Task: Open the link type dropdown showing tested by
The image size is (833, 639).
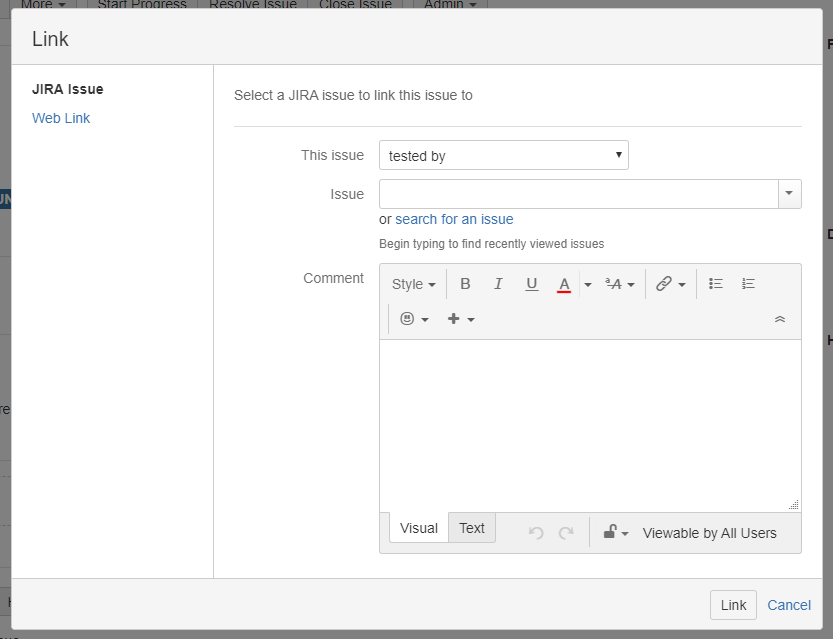Action: coord(504,155)
